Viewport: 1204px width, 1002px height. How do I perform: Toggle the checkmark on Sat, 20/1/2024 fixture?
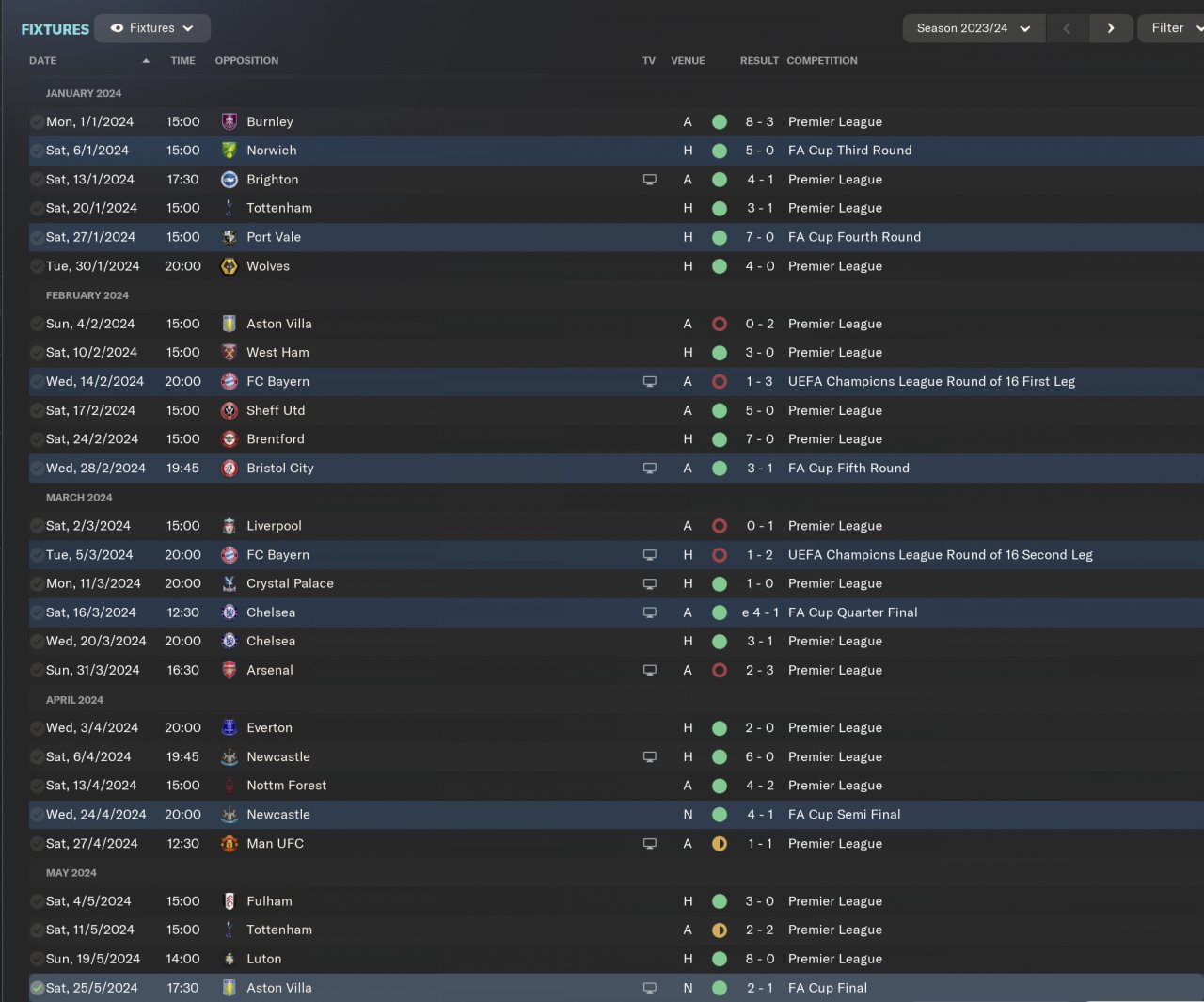[37, 208]
